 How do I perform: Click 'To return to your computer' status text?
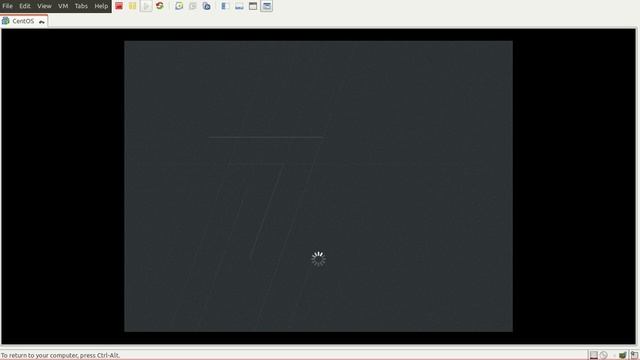click(60, 356)
